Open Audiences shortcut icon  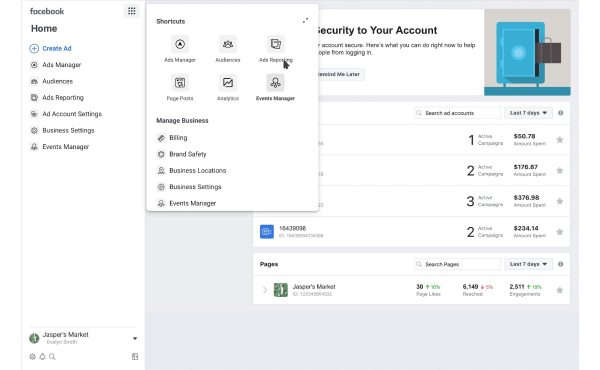pos(228,44)
